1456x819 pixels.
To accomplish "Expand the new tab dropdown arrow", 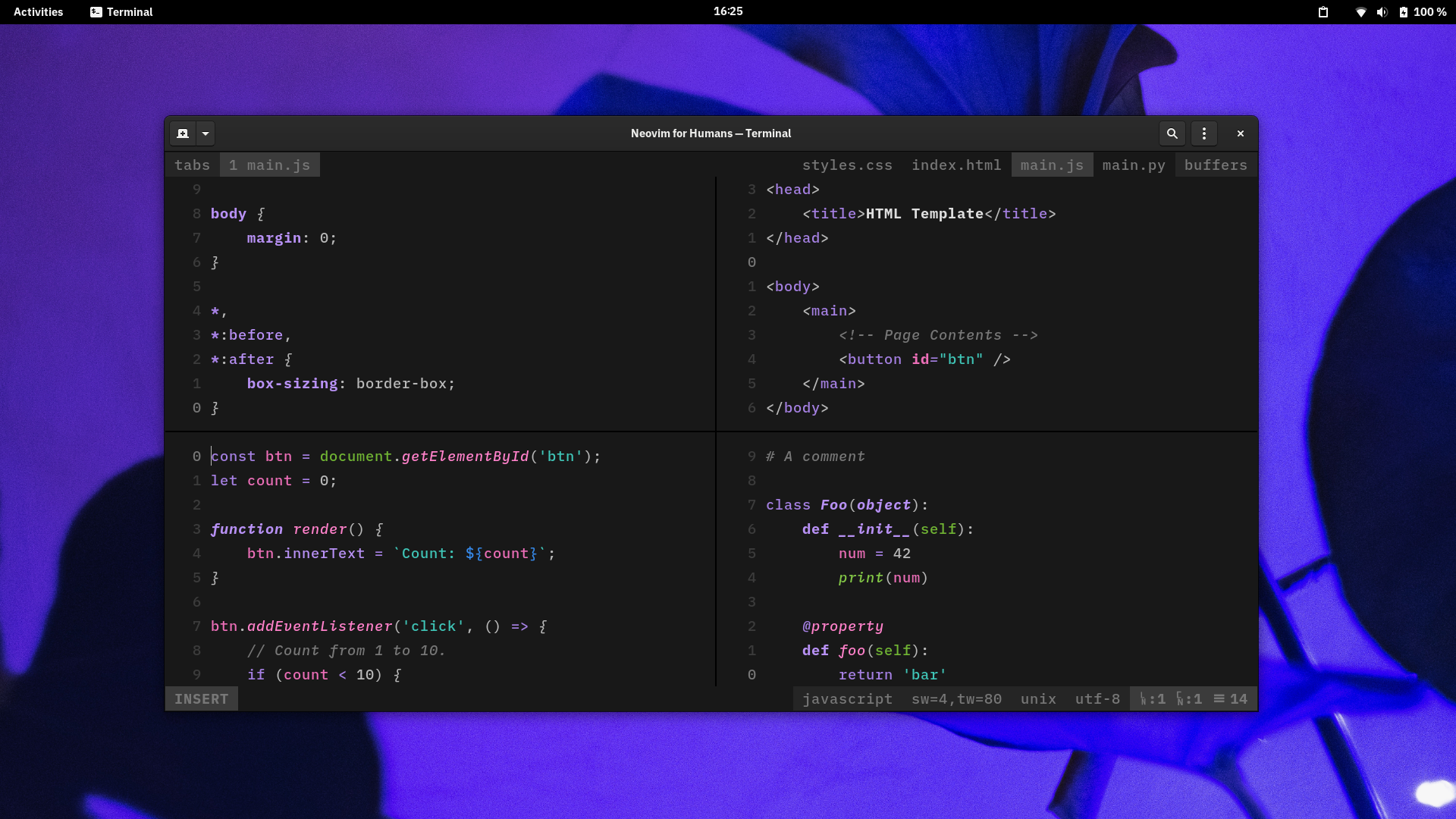I will [206, 133].
